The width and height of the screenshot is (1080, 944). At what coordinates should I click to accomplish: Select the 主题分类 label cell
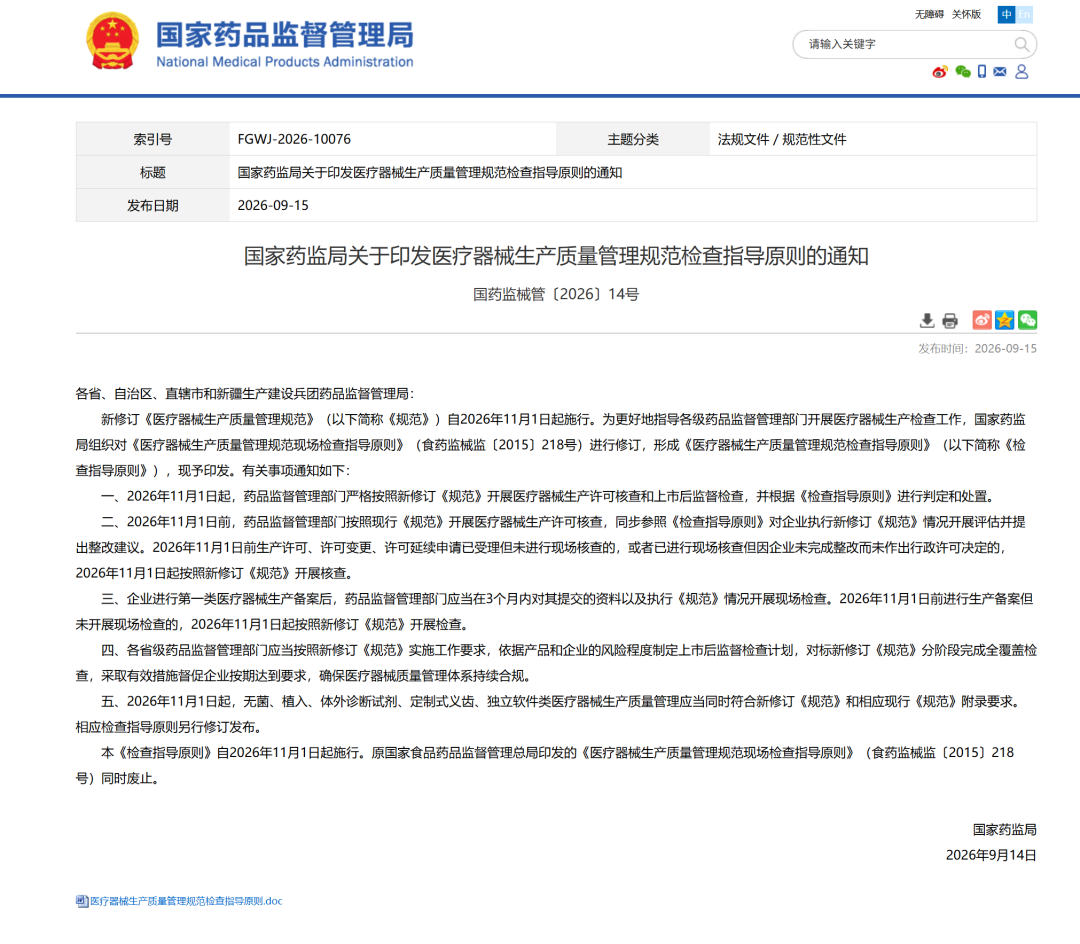click(x=632, y=140)
